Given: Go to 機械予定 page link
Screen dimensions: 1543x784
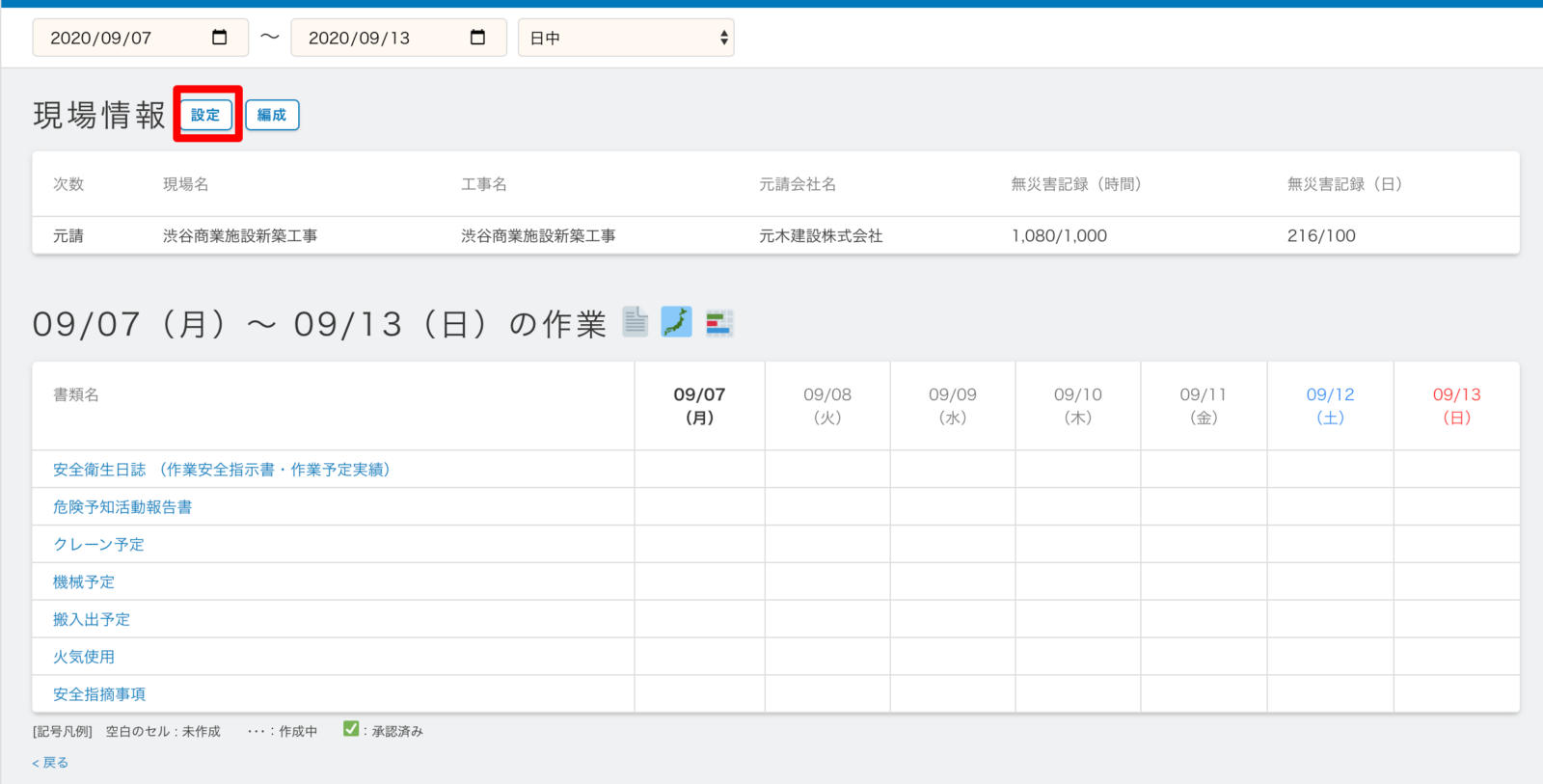Looking at the screenshot, I should pos(84,582).
